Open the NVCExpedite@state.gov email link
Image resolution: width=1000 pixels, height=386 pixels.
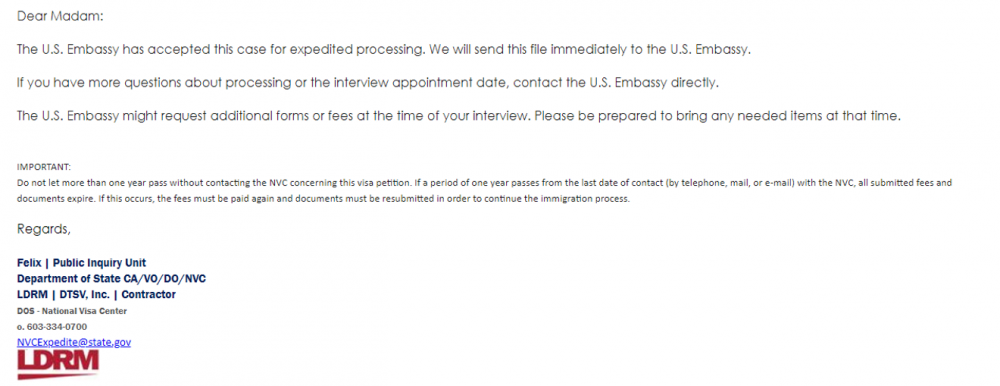click(74, 342)
